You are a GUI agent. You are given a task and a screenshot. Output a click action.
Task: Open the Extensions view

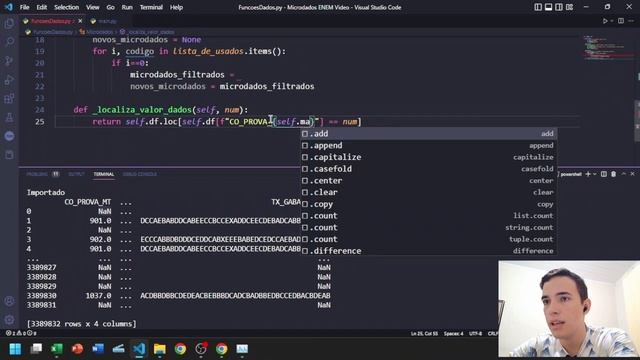9,98
